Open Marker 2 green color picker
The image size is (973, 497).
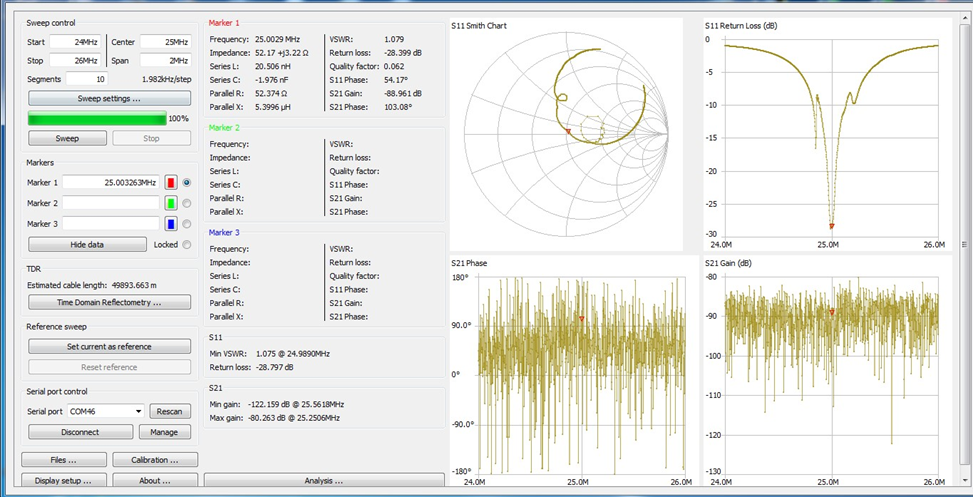click(171, 203)
